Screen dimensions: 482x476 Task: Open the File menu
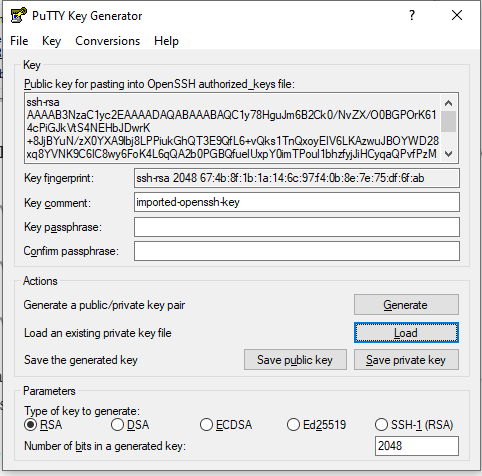[19, 41]
